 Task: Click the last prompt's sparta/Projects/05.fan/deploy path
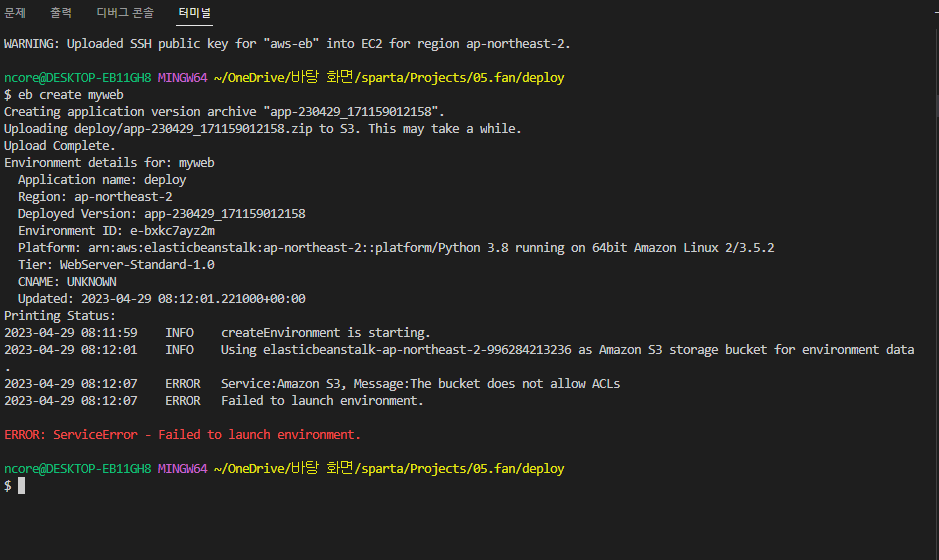click(463, 468)
